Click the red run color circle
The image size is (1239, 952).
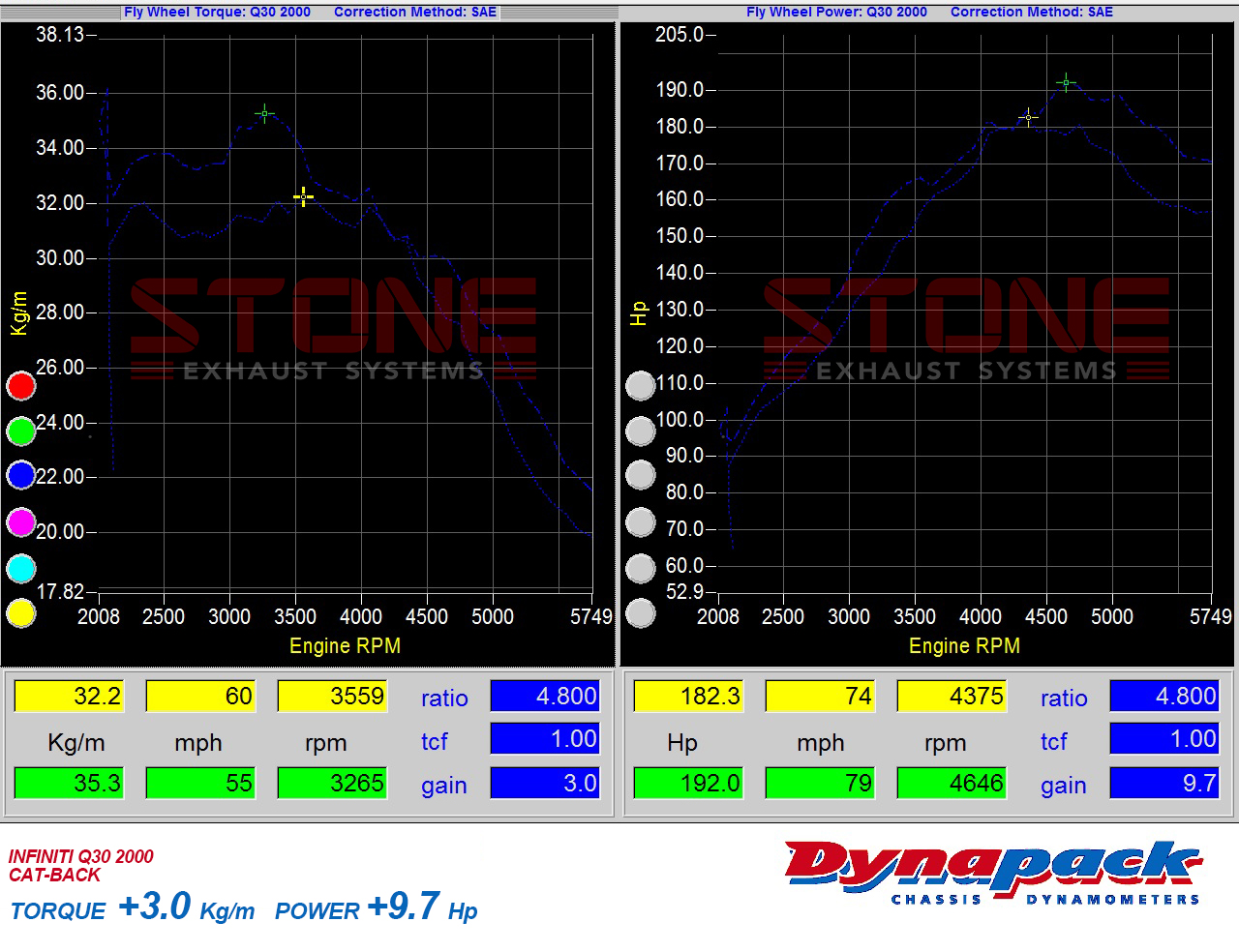[x=21, y=386]
